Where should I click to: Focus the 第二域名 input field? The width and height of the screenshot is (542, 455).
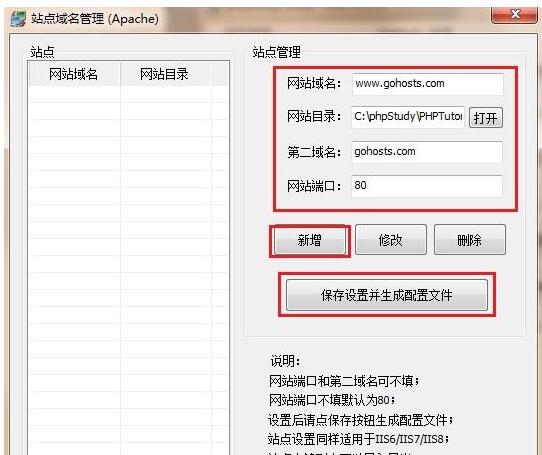click(427, 152)
